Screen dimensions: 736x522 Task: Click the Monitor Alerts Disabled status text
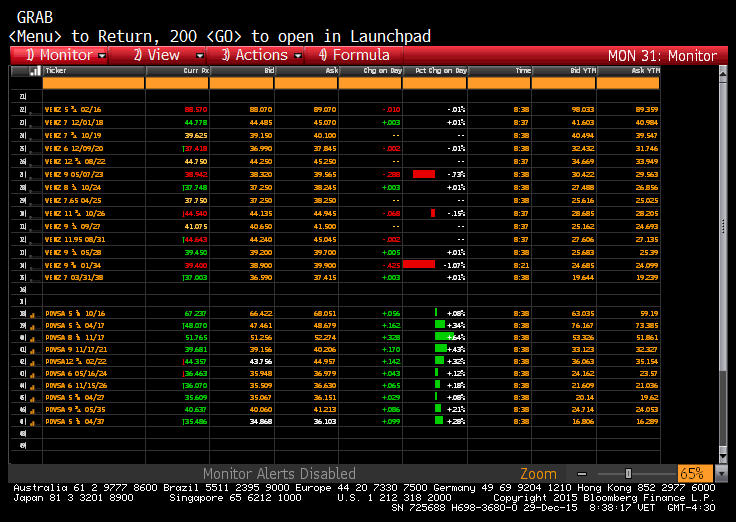[x=279, y=474]
